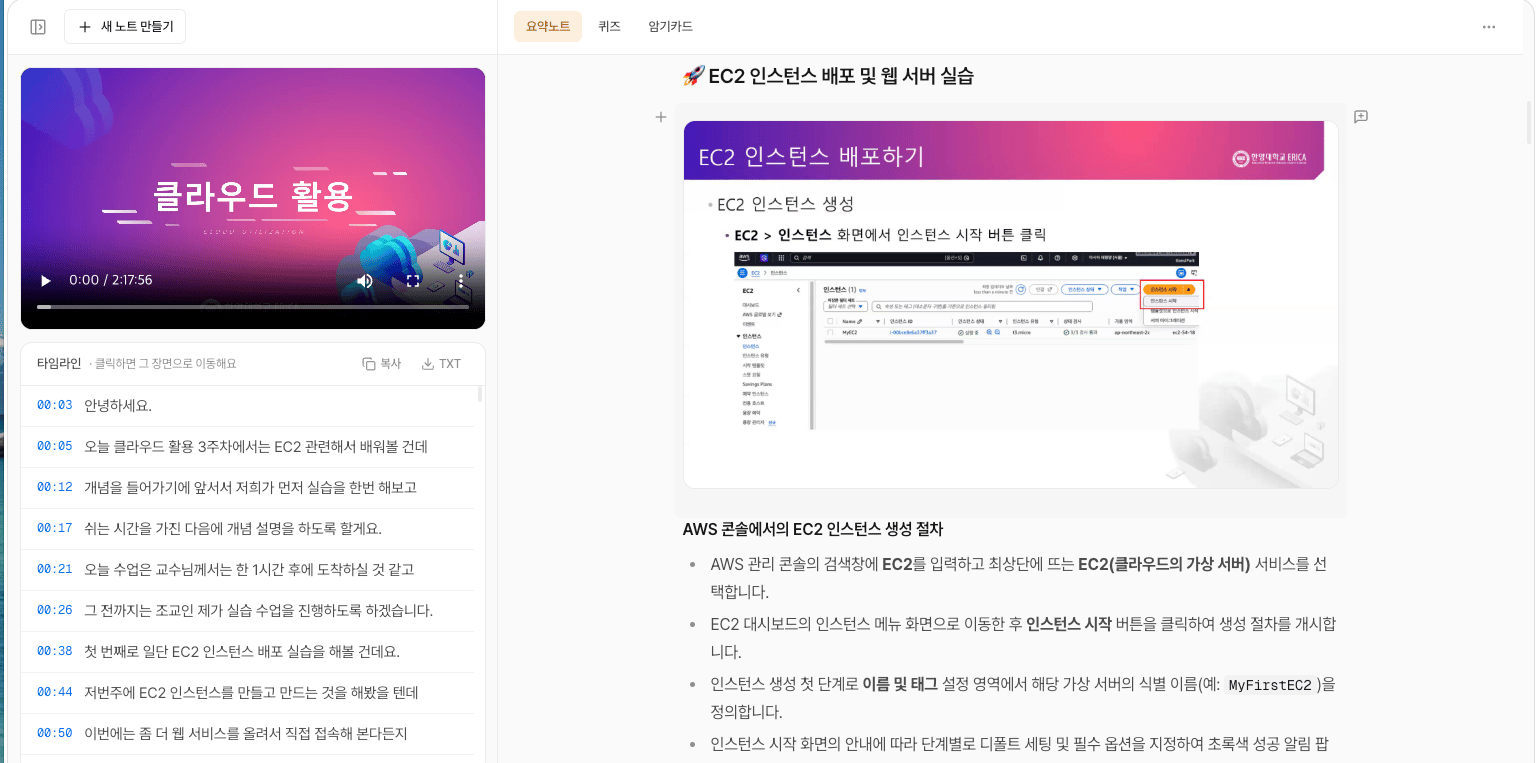1537x763 pixels.
Task: Open the 암기카드 tab
Action: coord(670,27)
